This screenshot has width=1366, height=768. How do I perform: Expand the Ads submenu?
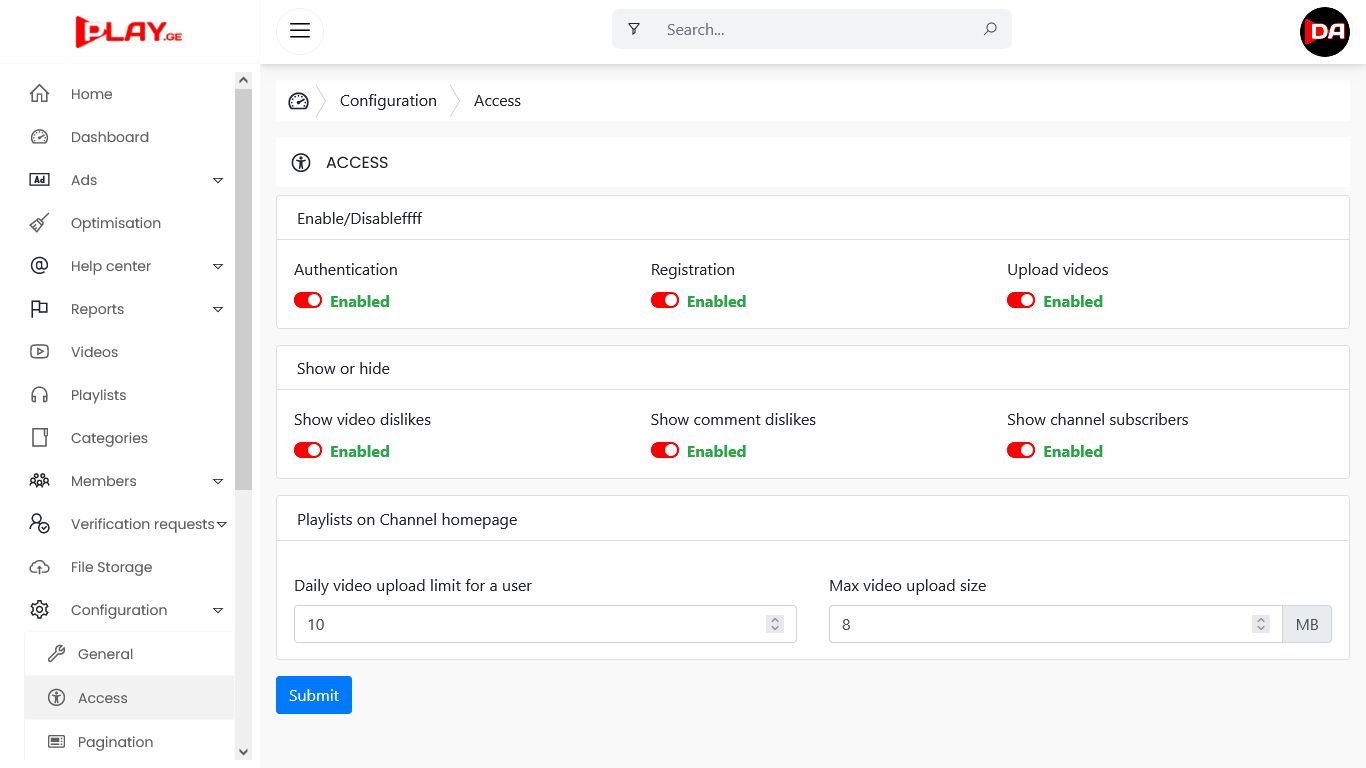click(x=218, y=180)
